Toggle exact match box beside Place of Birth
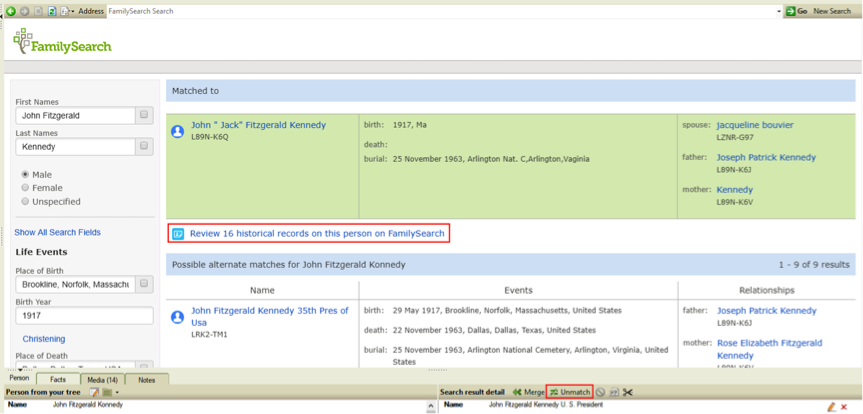The width and height of the screenshot is (863, 414). (x=144, y=284)
